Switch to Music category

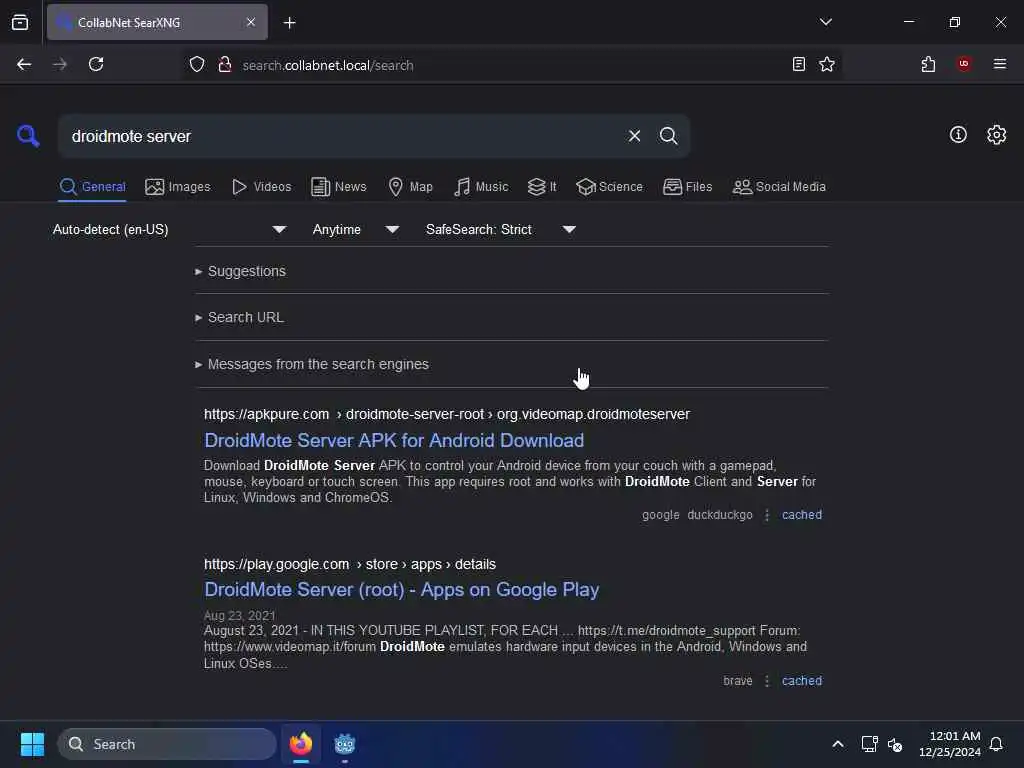pyautogui.click(x=481, y=187)
